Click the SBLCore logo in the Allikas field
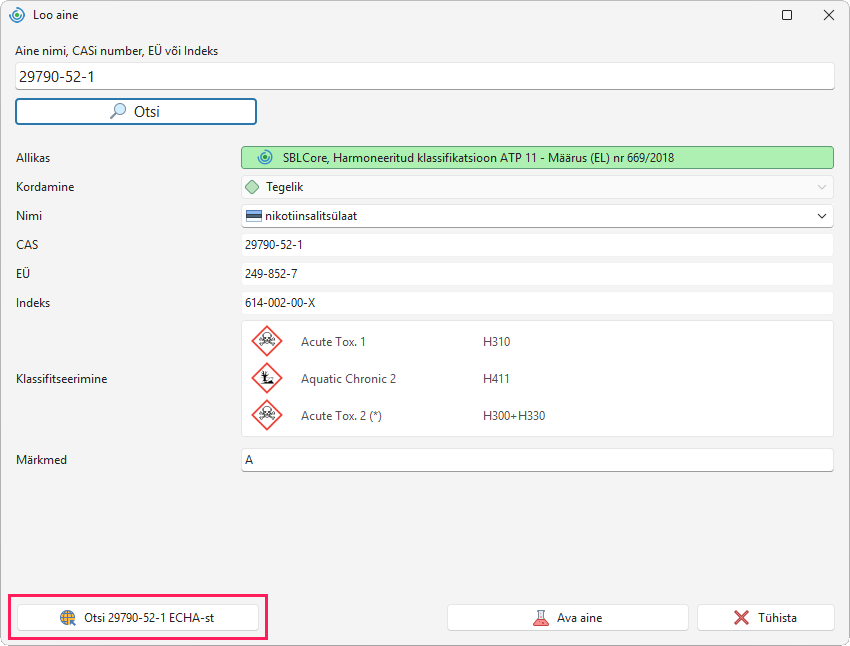Viewport: 850px width, 646px height. 265,158
